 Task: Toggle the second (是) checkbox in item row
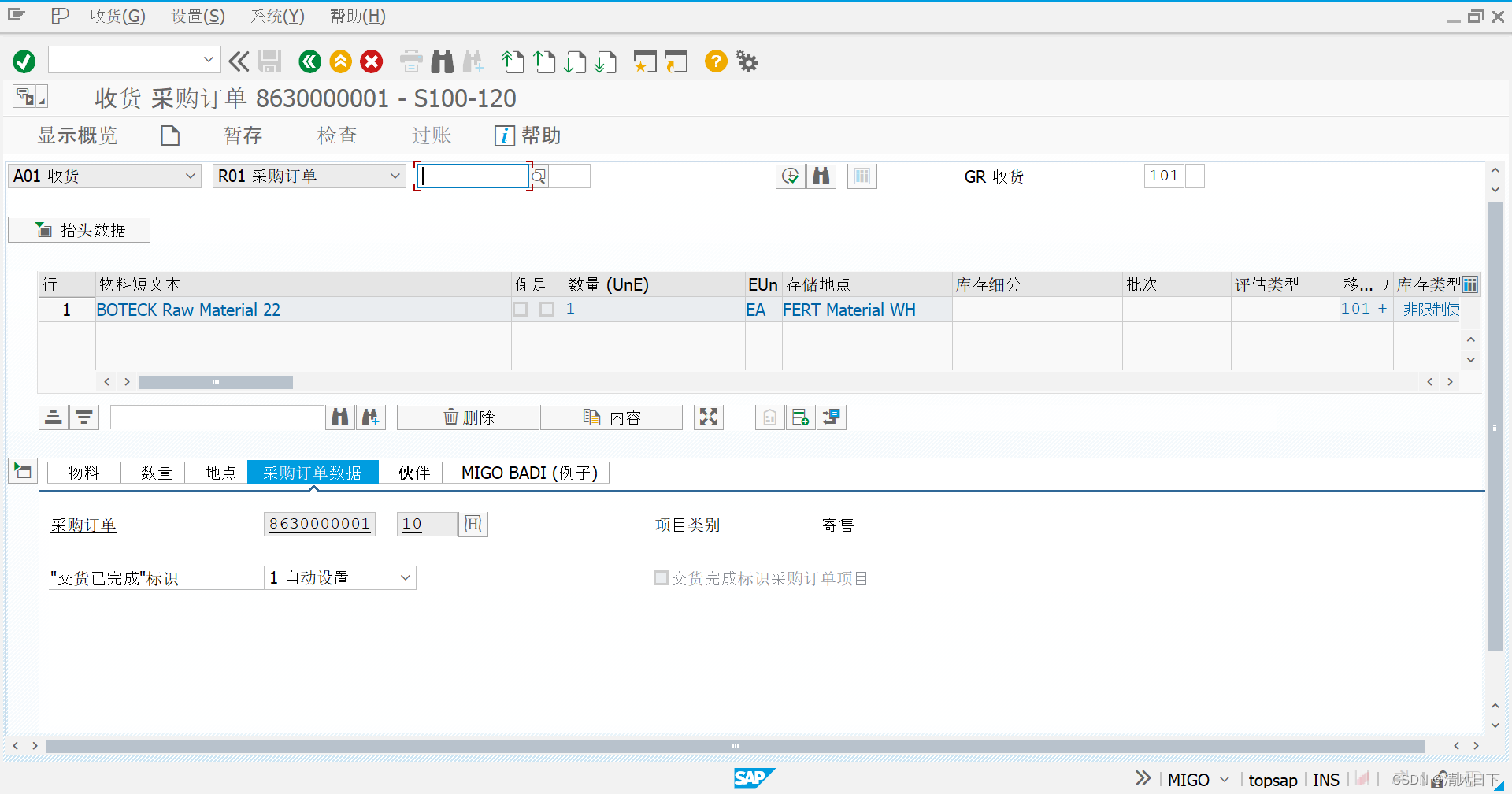pyautogui.click(x=547, y=310)
